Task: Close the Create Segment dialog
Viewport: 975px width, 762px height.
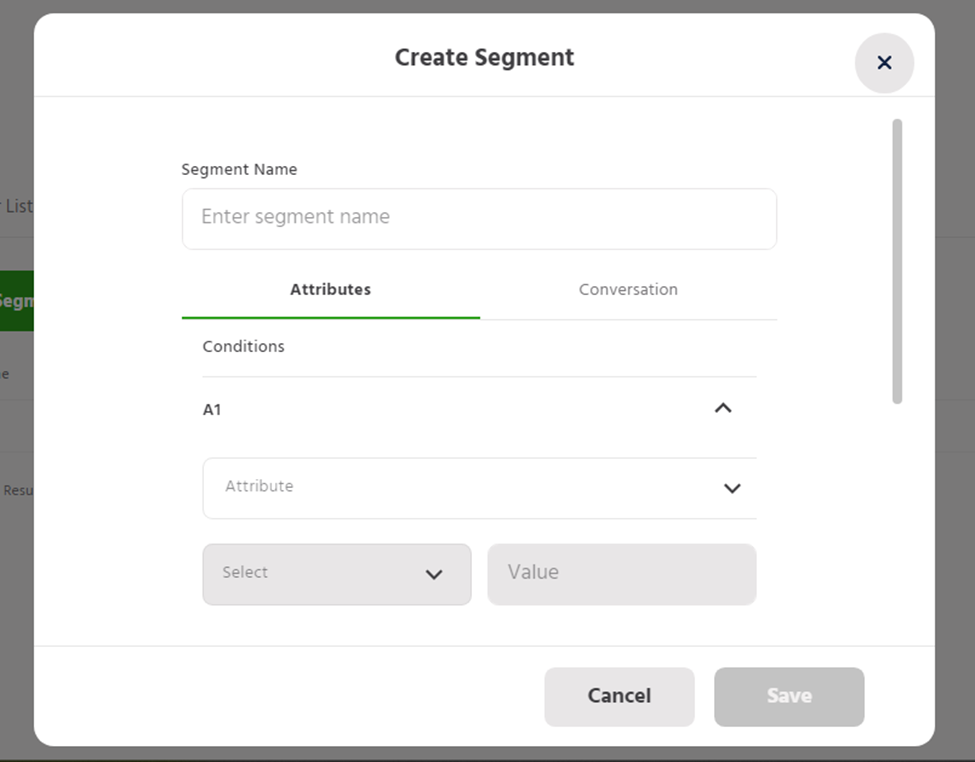Action: coord(884,63)
